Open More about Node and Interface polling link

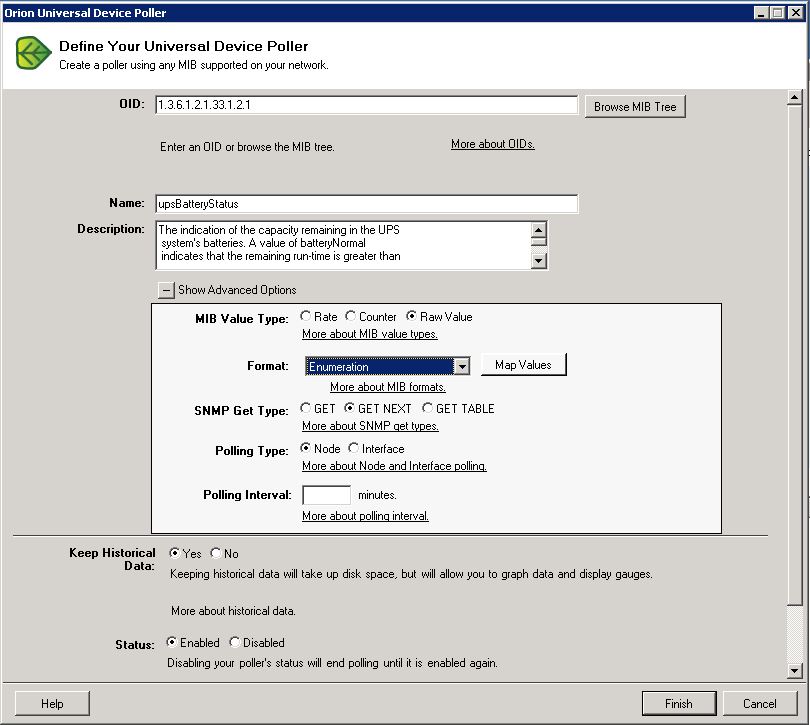coord(394,466)
